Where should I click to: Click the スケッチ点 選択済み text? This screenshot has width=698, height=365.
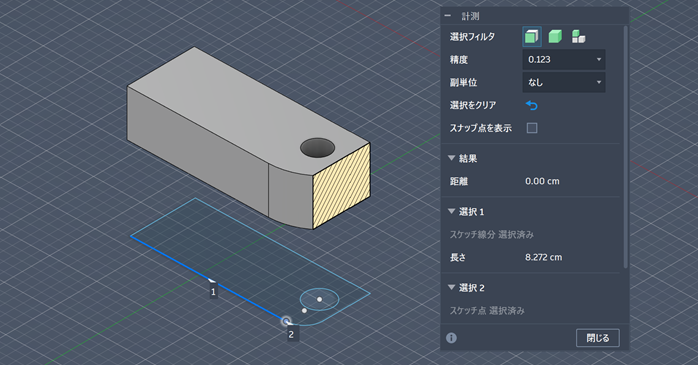(487, 311)
